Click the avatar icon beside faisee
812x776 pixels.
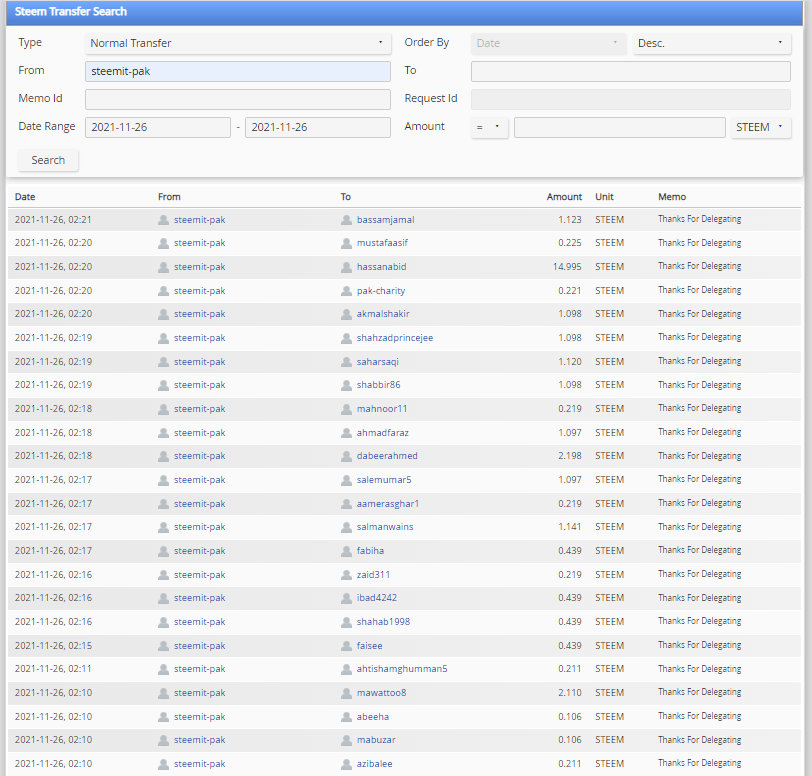346,646
